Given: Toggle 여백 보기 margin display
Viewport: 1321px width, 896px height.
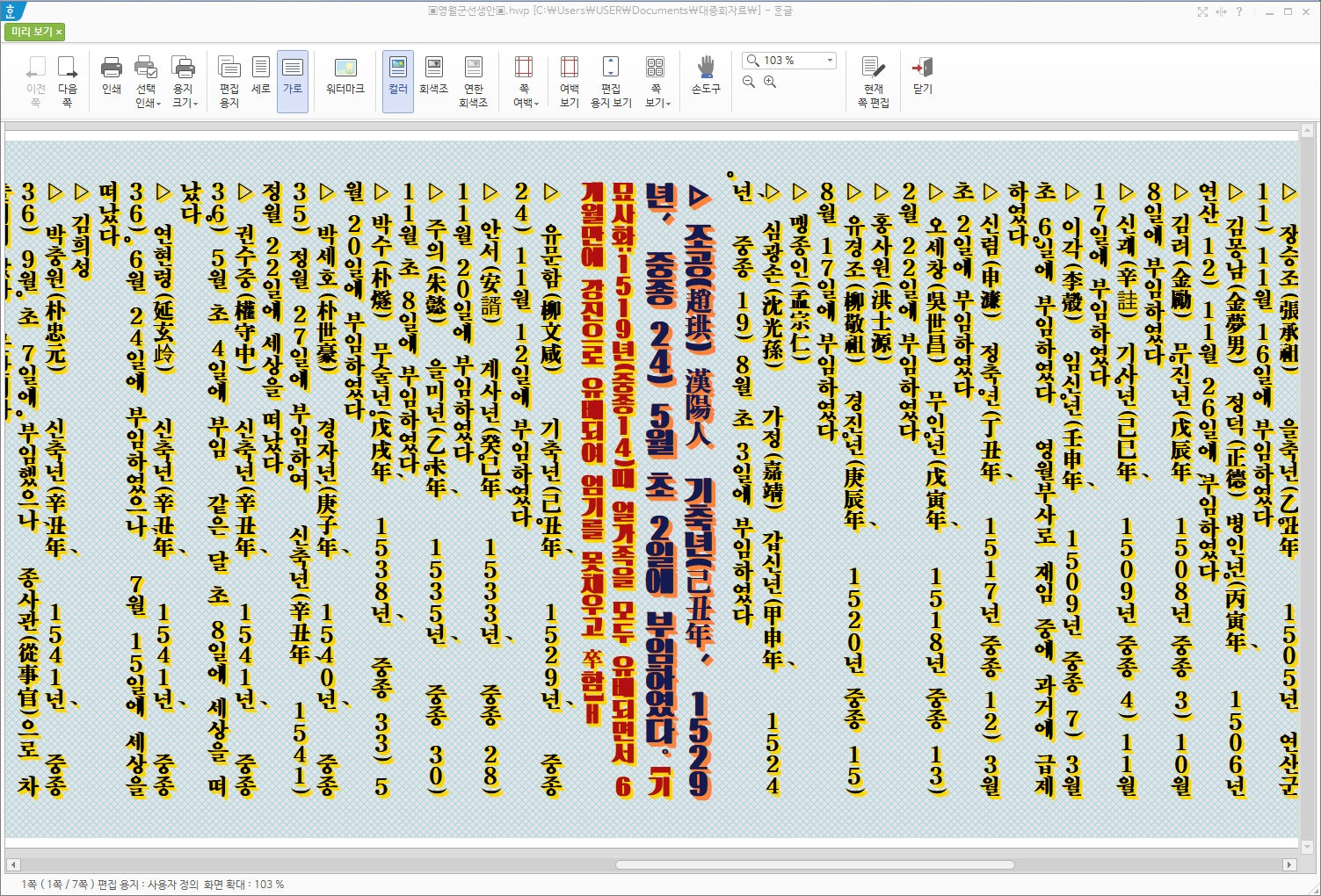Looking at the screenshot, I should coord(570,81).
